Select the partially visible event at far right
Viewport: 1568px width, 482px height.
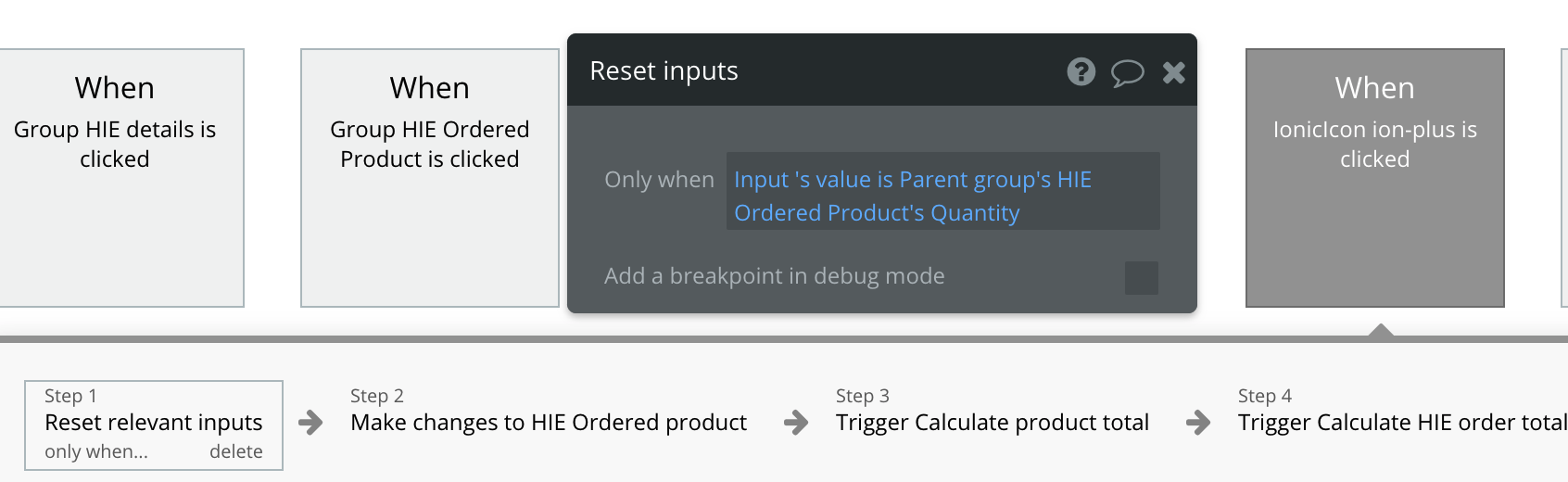1564,177
